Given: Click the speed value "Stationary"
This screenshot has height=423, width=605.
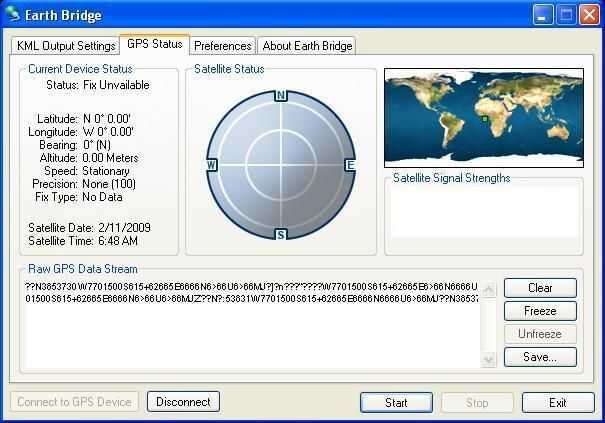Looking at the screenshot, I should (x=106, y=171).
